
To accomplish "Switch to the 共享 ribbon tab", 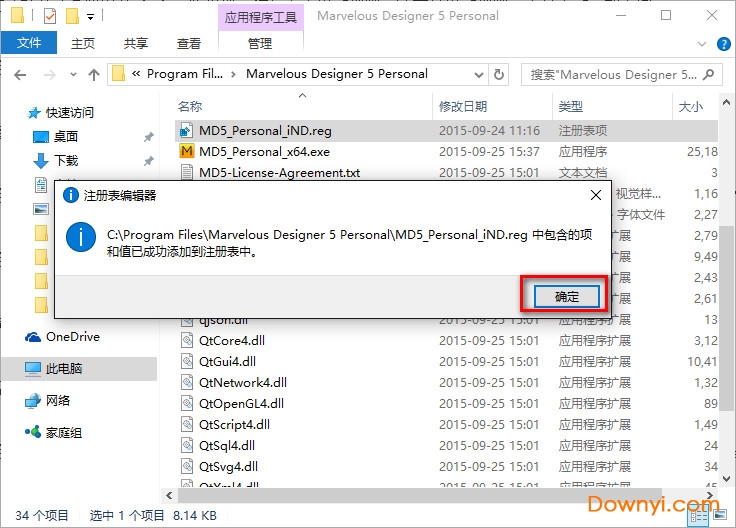I will (x=136, y=43).
